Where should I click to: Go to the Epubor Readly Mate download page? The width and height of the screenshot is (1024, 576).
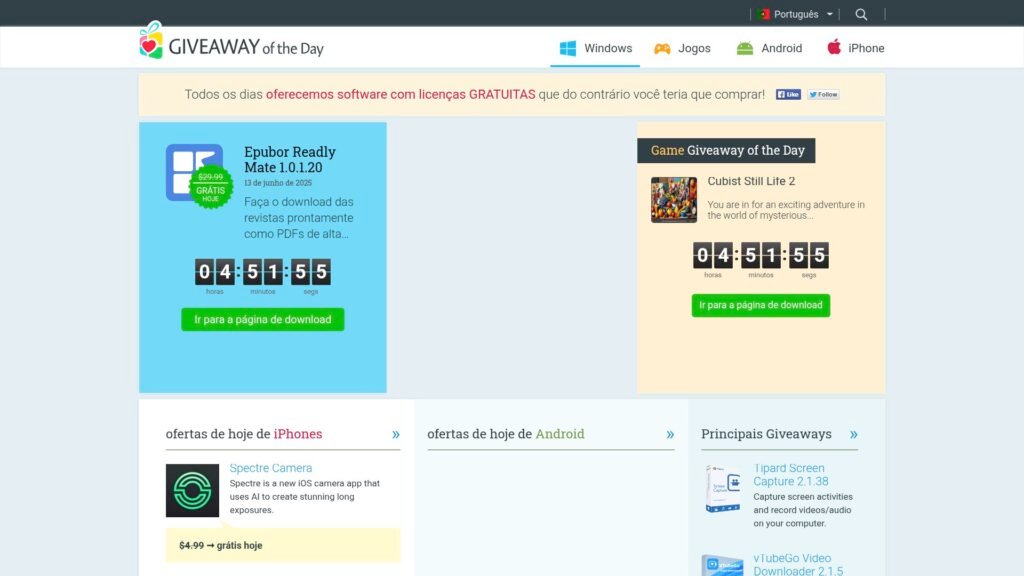263,319
